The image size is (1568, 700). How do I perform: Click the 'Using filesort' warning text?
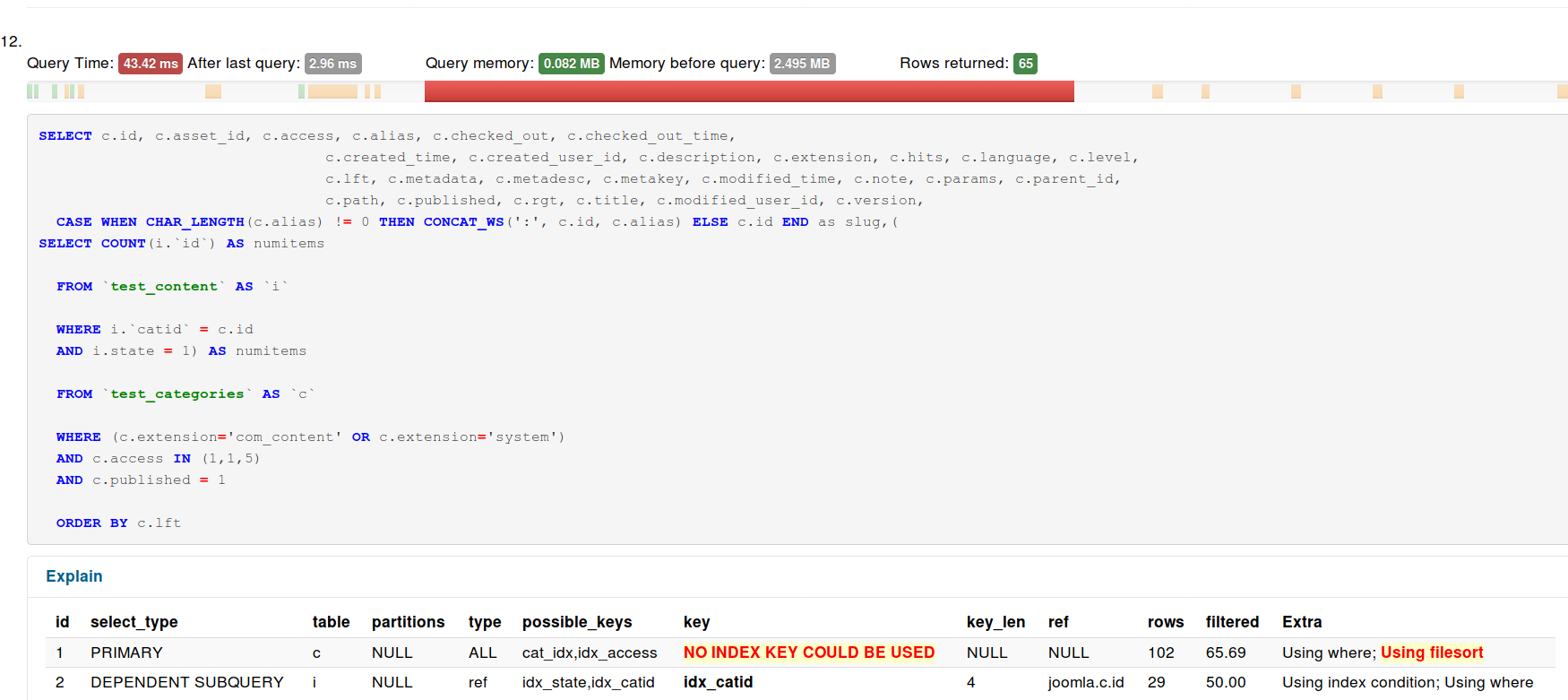[x=1432, y=652]
